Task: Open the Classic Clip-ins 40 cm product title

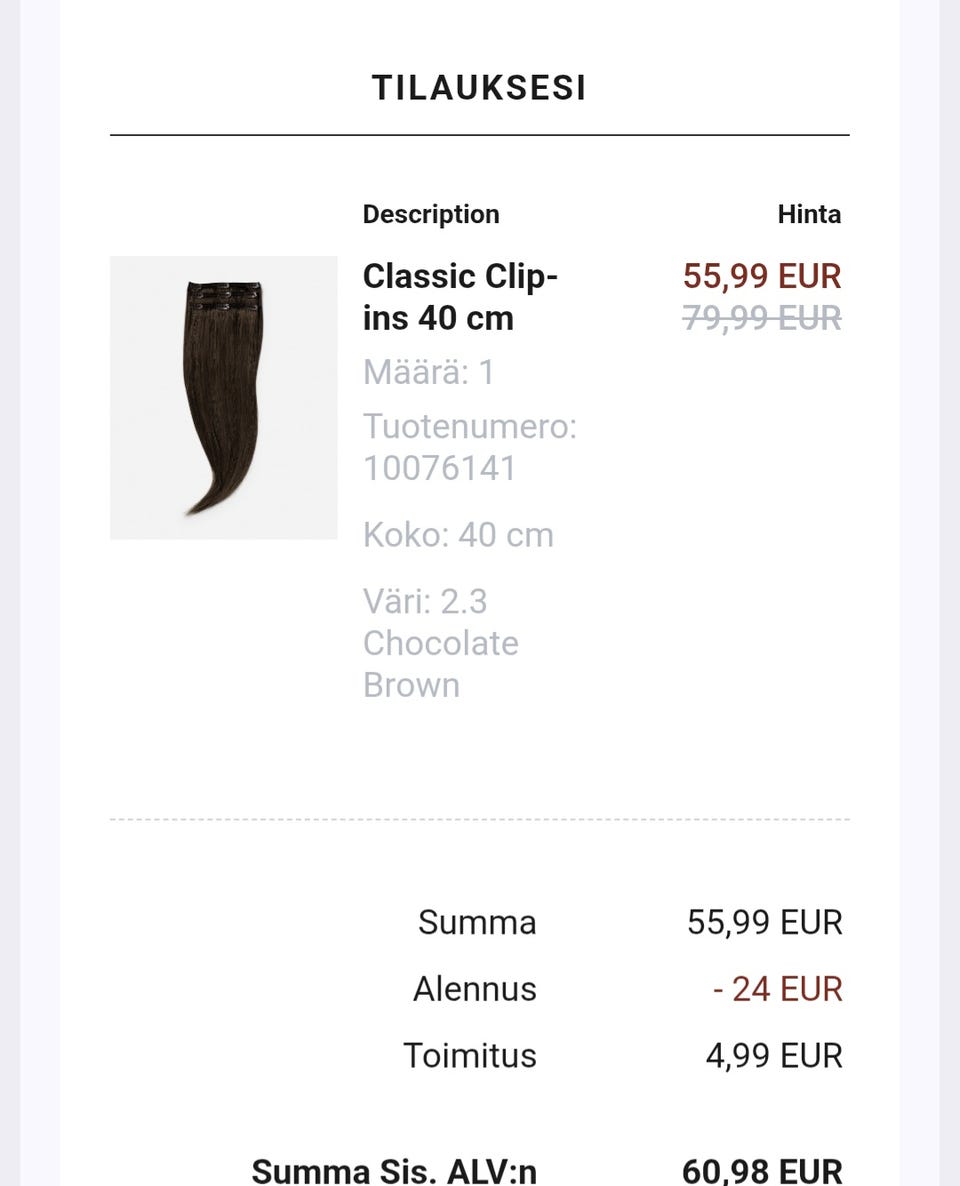Action: (x=460, y=297)
